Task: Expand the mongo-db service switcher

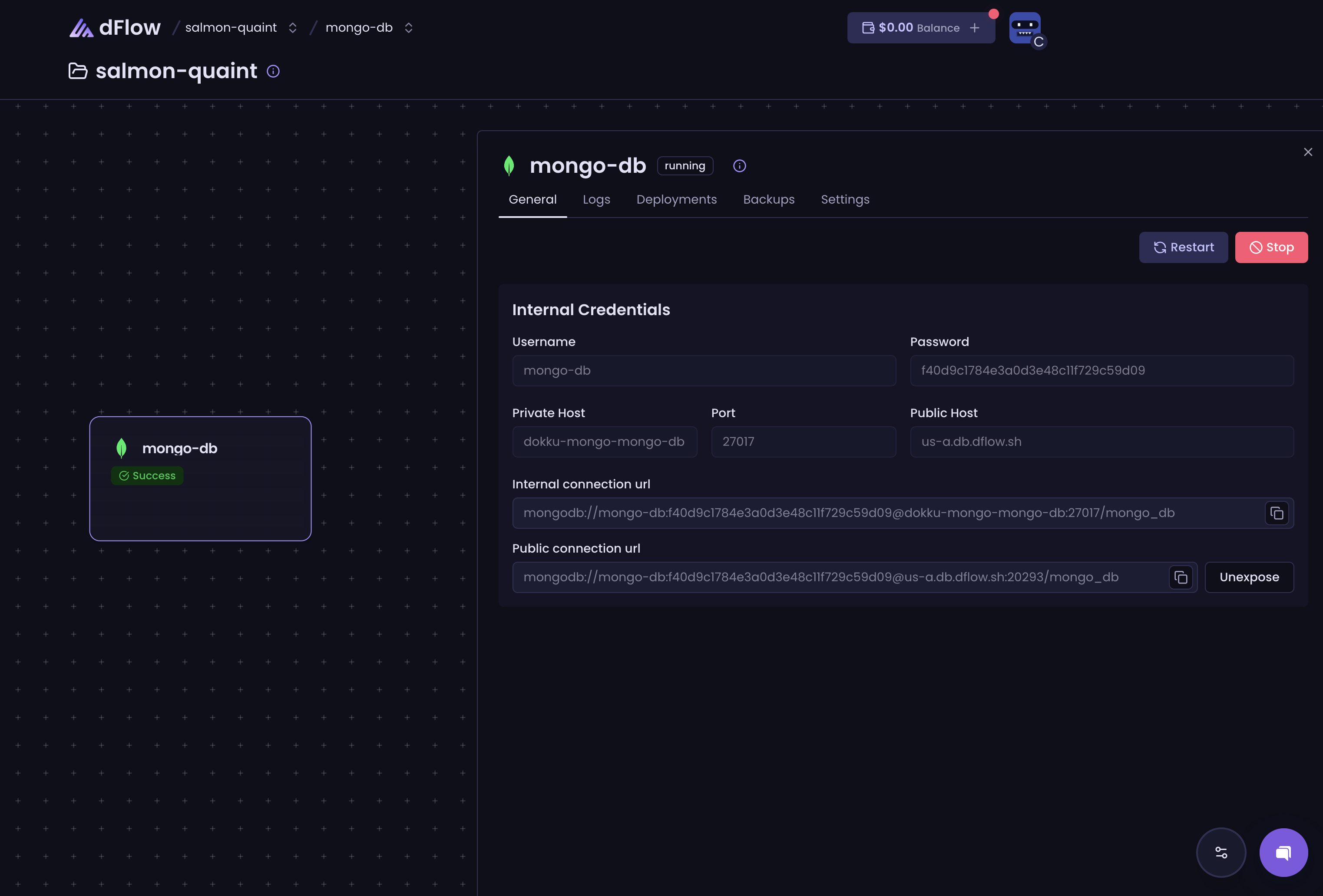Action: click(x=408, y=28)
